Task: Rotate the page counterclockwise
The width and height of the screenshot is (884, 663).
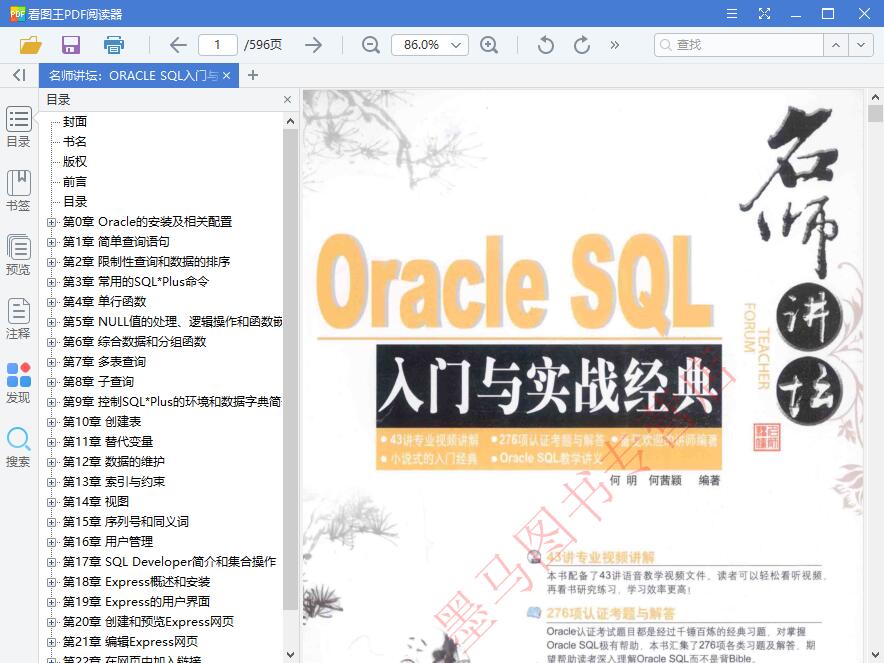Action: (546, 45)
